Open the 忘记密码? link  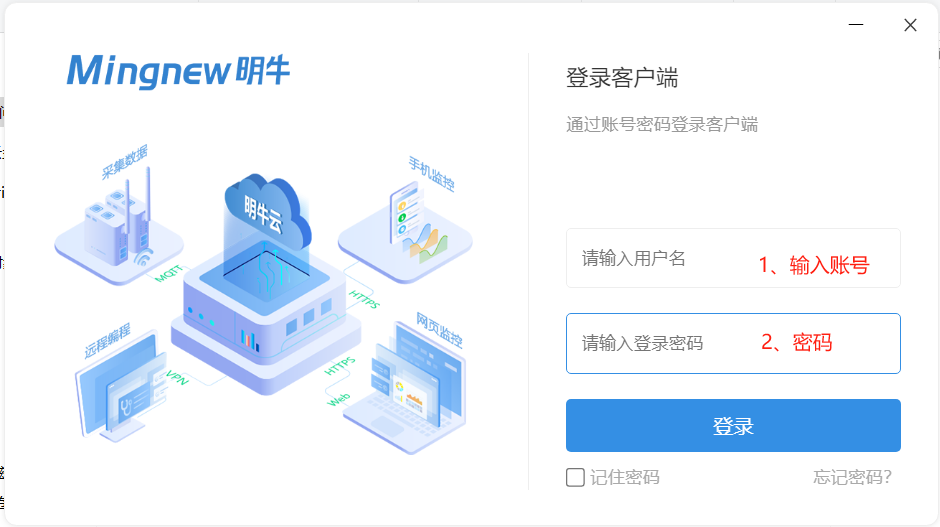[852, 477]
